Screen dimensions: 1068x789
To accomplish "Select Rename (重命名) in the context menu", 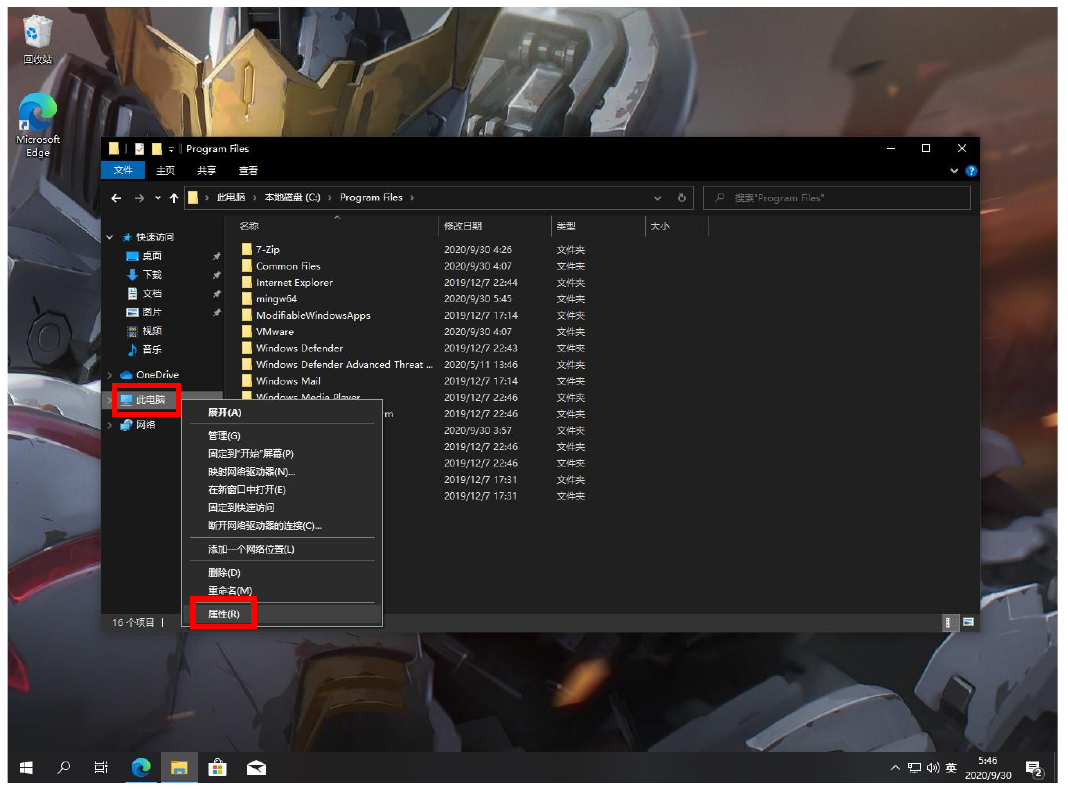I will [229, 591].
